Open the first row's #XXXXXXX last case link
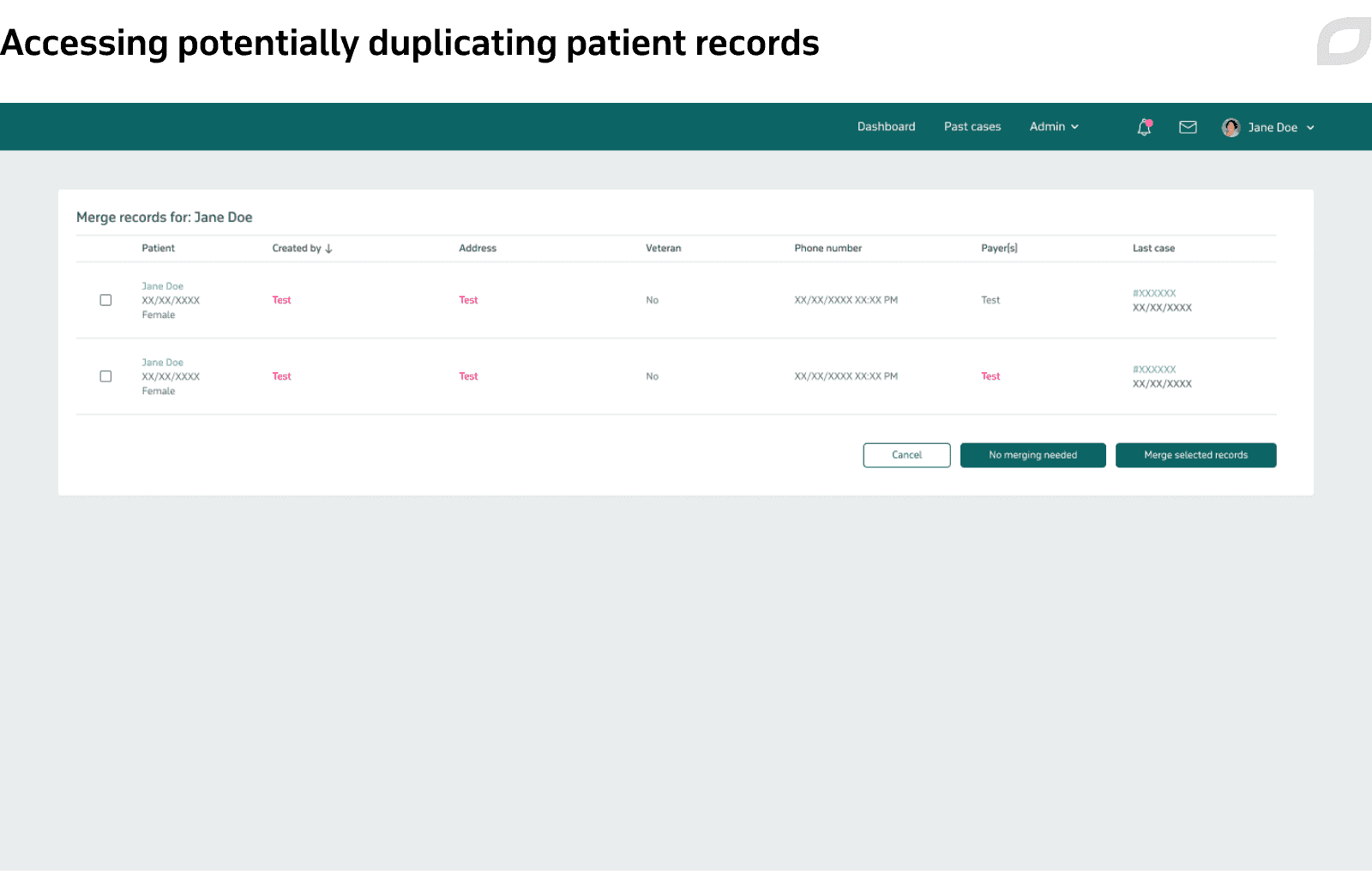1372x871 pixels. click(1154, 293)
